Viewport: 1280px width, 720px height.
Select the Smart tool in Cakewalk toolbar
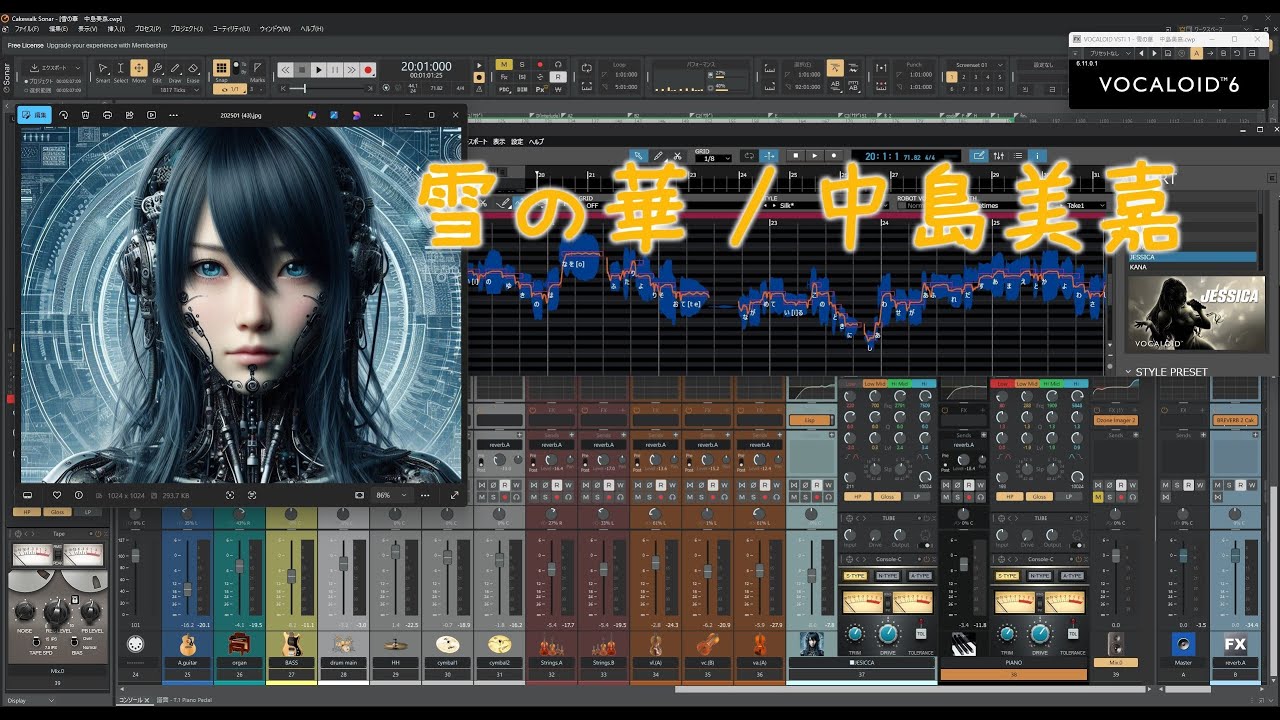click(x=103, y=70)
